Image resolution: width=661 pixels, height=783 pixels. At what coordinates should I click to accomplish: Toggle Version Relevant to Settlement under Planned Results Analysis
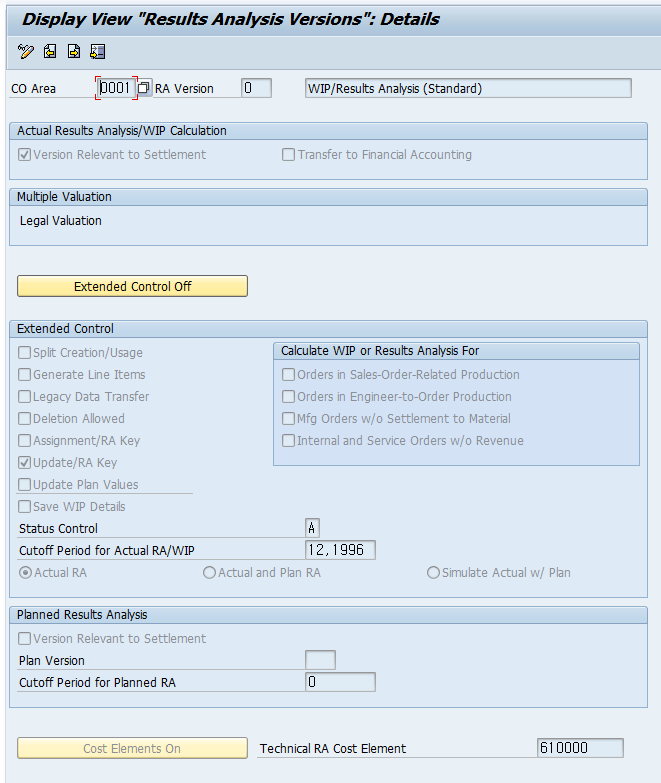24,638
